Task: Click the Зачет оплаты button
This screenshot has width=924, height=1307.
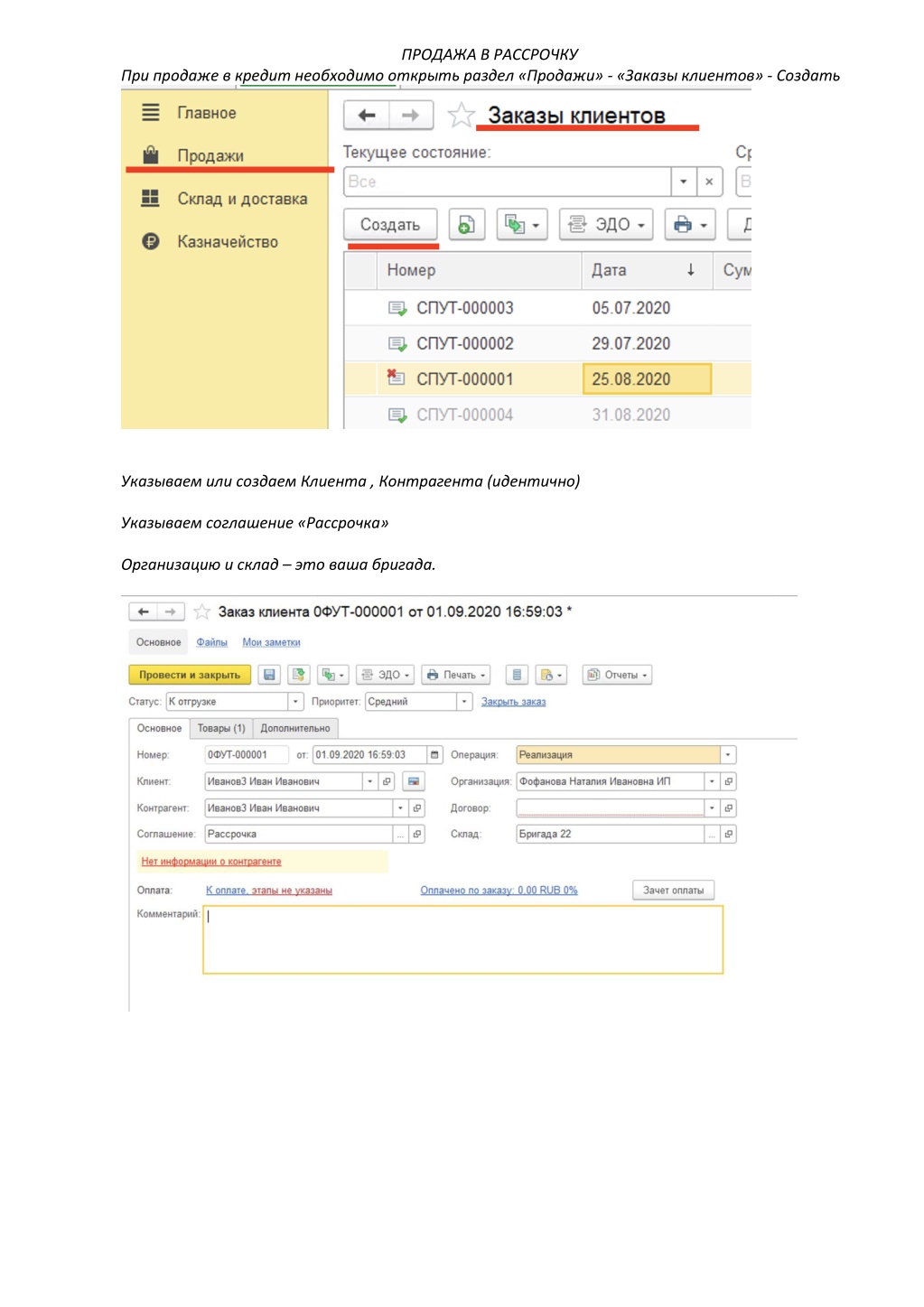Action: pos(674,891)
